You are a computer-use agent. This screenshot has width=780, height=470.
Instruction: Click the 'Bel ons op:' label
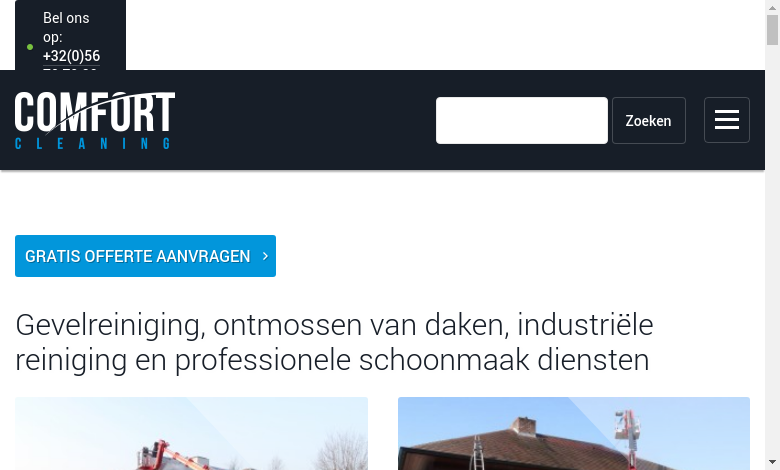[x=66, y=27]
